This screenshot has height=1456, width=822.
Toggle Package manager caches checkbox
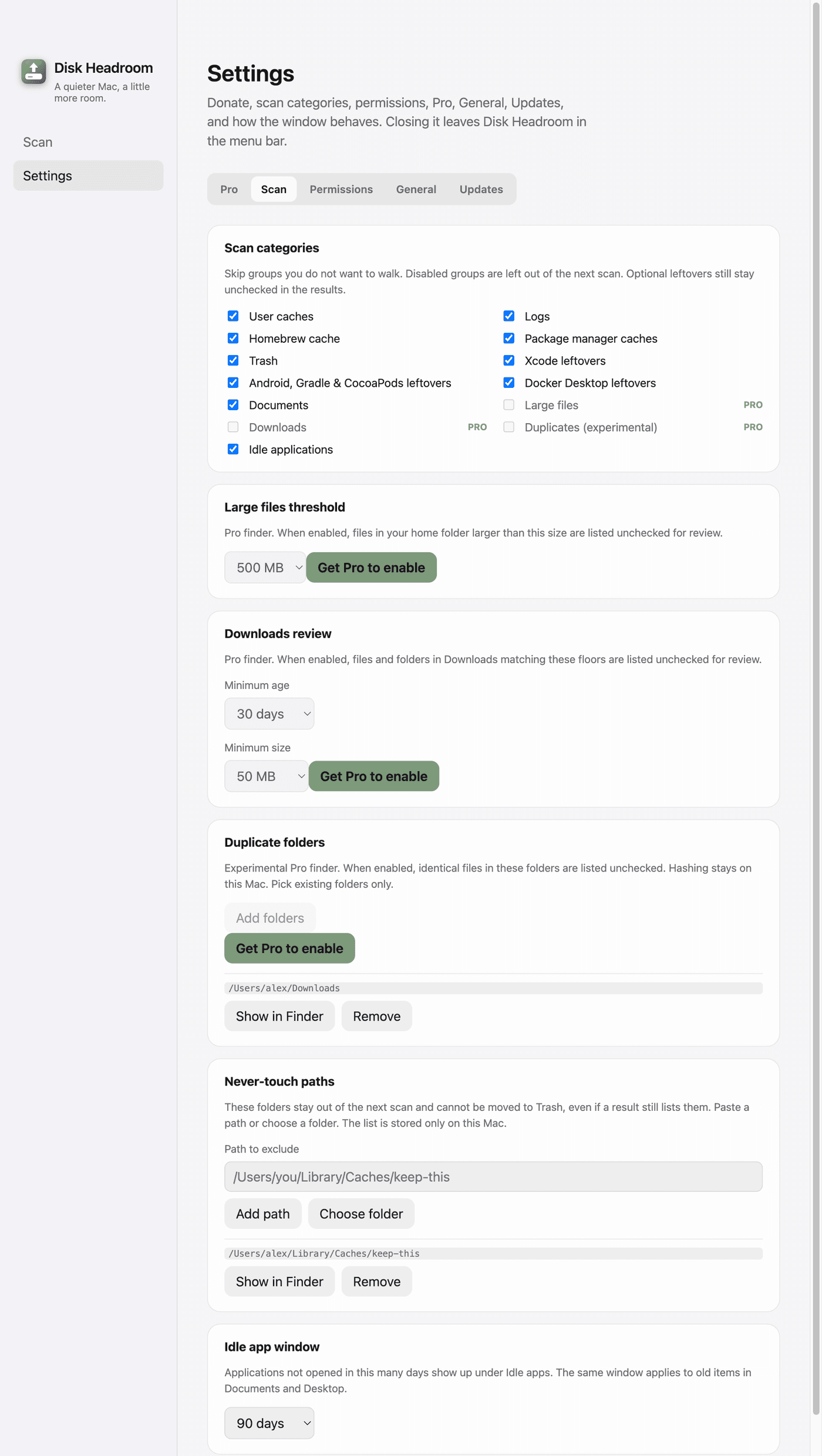coord(509,339)
